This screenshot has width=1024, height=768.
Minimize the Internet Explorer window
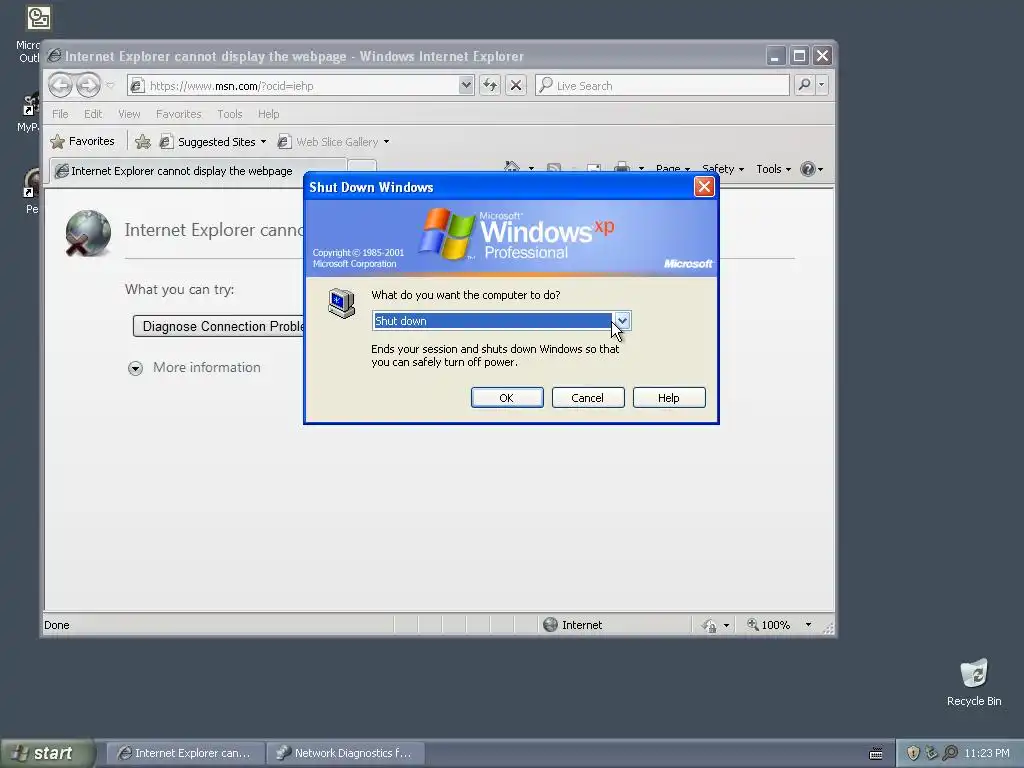[x=775, y=56]
